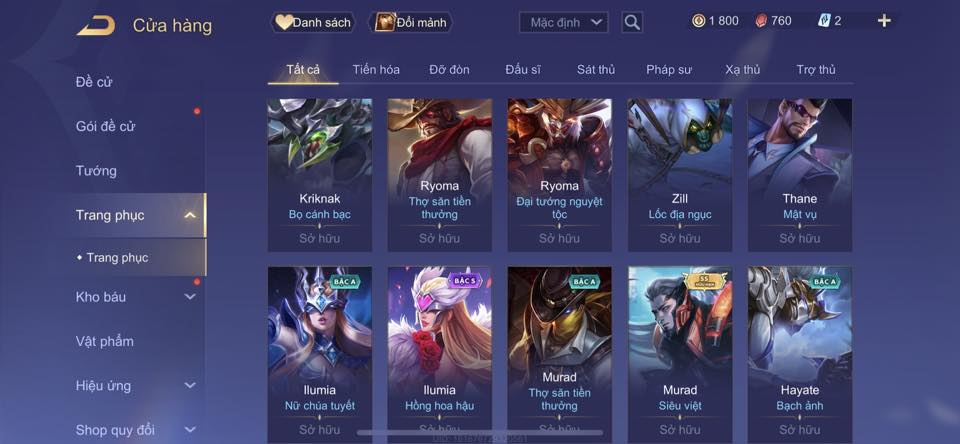Screen dimensions: 960x444
Task: Expand the Kho báu sidebar section
Action: tap(190, 297)
